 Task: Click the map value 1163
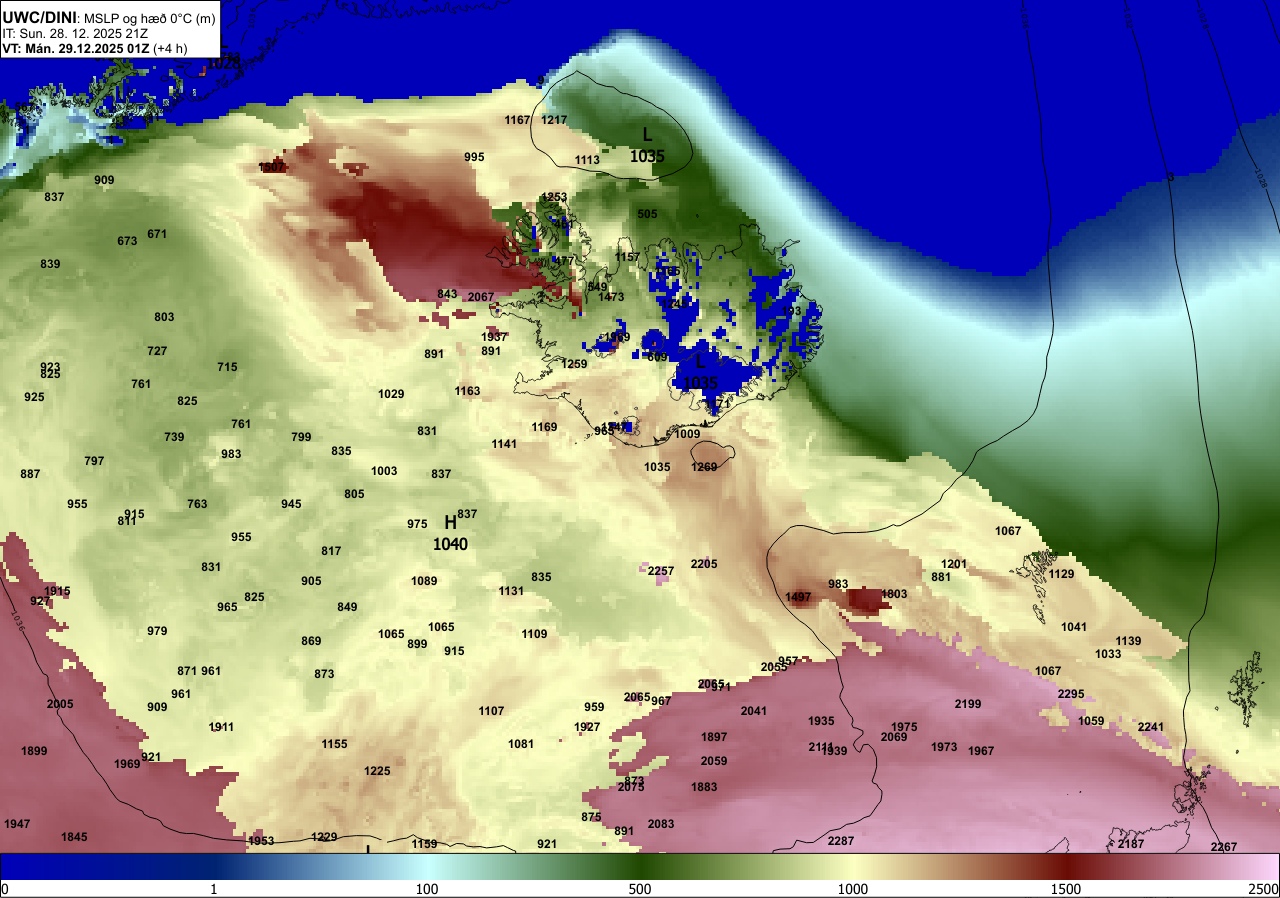click(467, 391)
